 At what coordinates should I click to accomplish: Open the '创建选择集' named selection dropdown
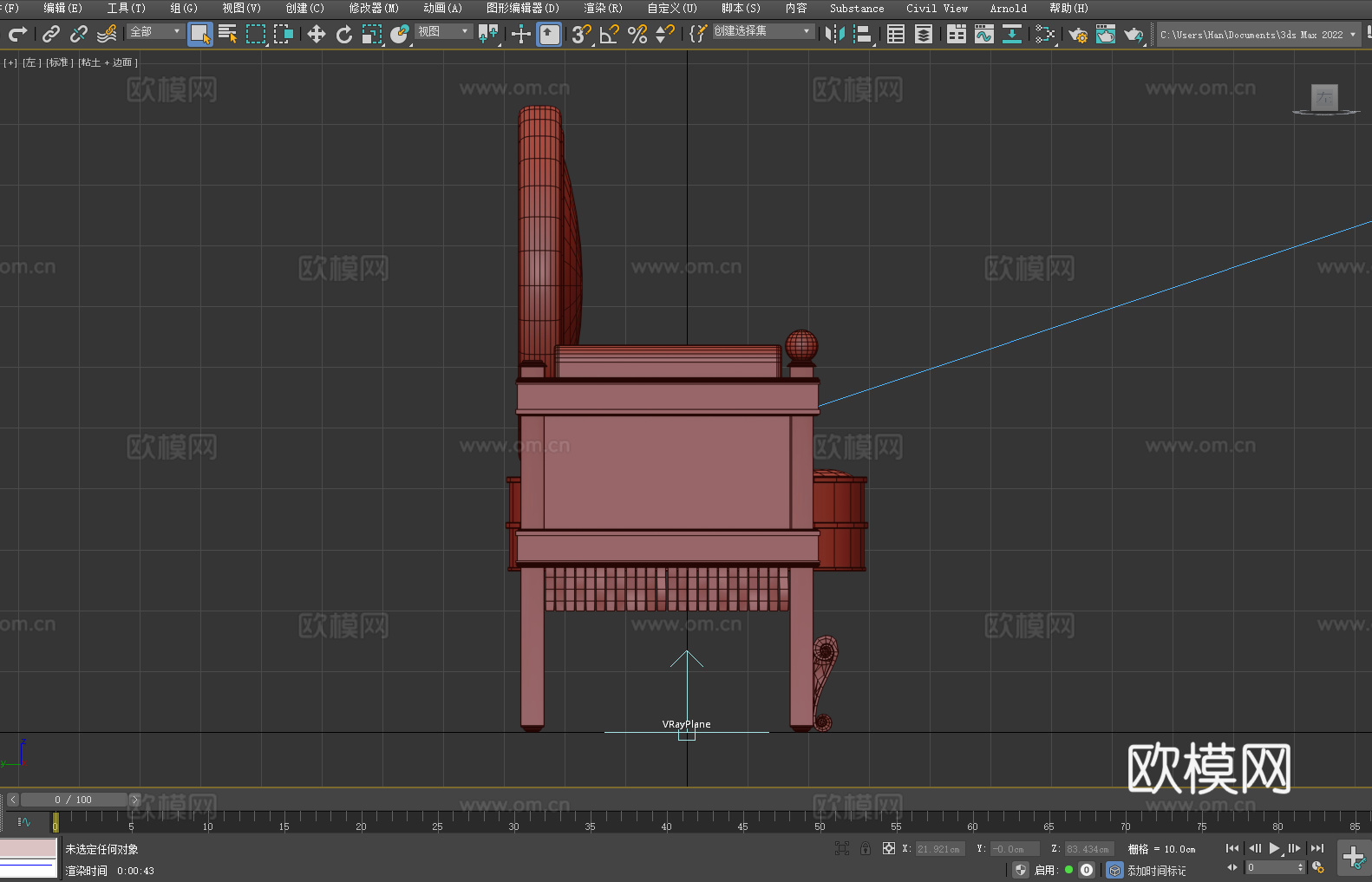click(763, 31)
